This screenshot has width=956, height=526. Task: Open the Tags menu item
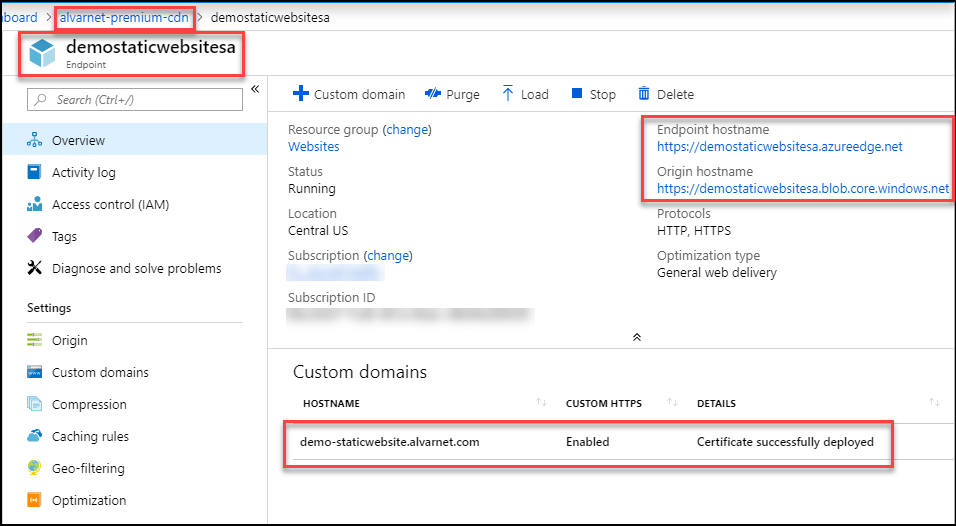click(134, 236)
